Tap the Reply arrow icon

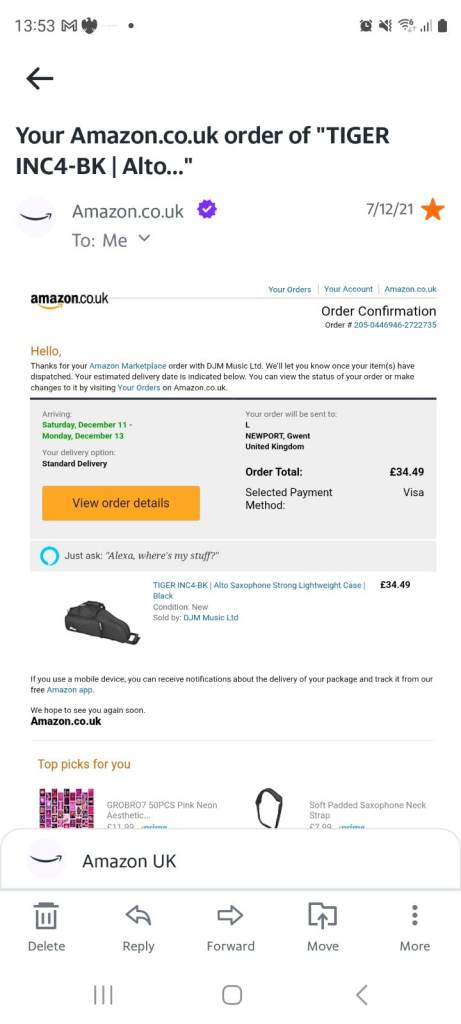(138, 916)
